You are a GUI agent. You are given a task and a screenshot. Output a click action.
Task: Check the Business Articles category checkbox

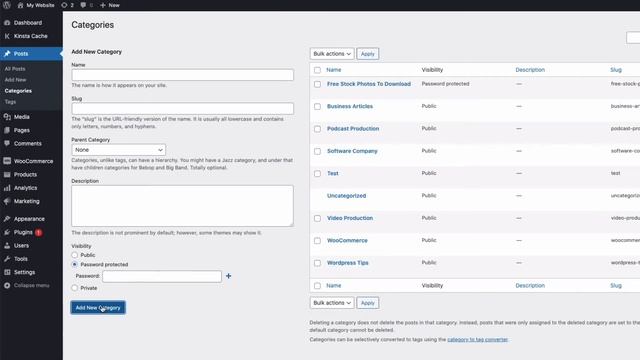click(x=318, y=107)
